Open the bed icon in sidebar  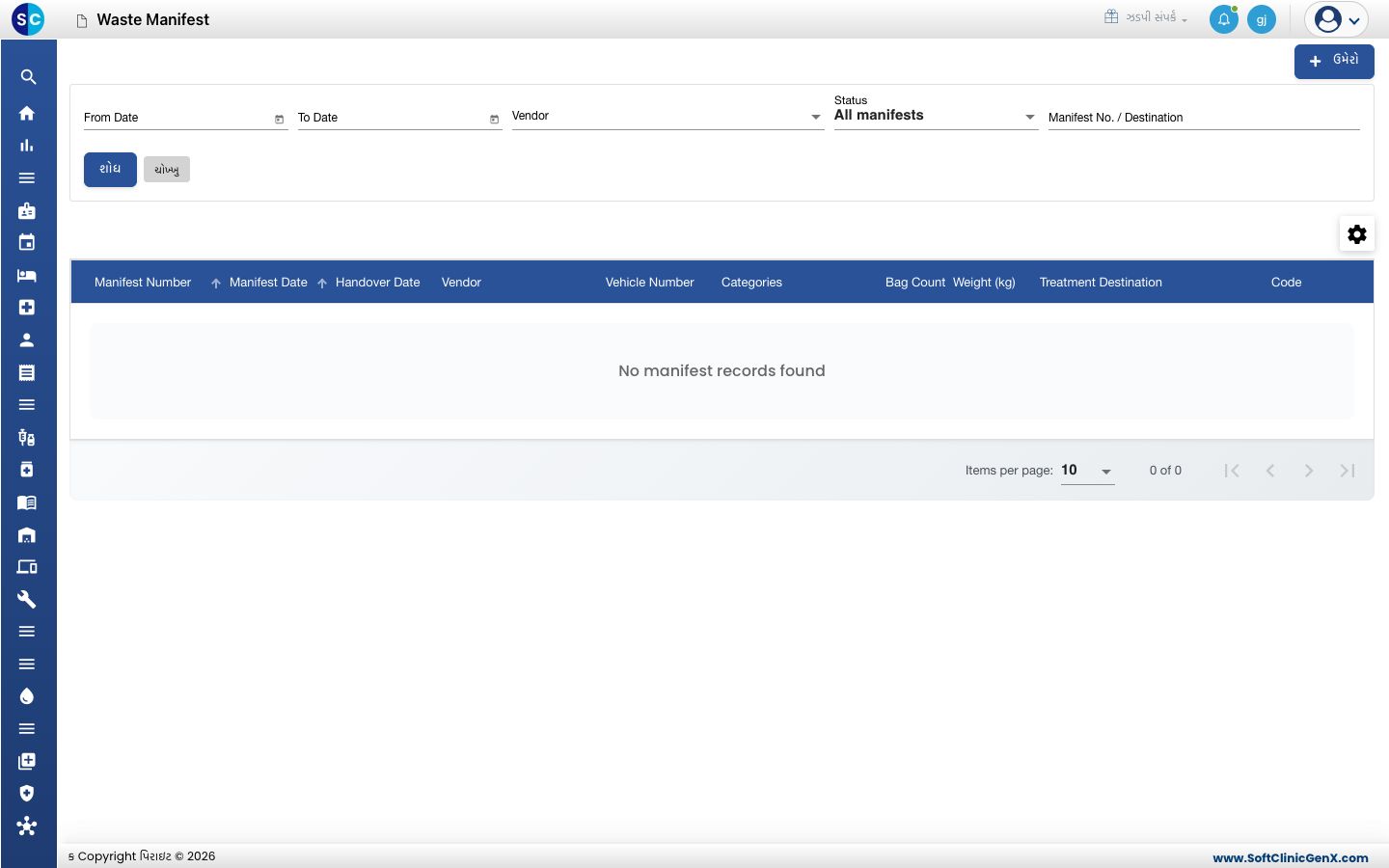tap(27, 275)
